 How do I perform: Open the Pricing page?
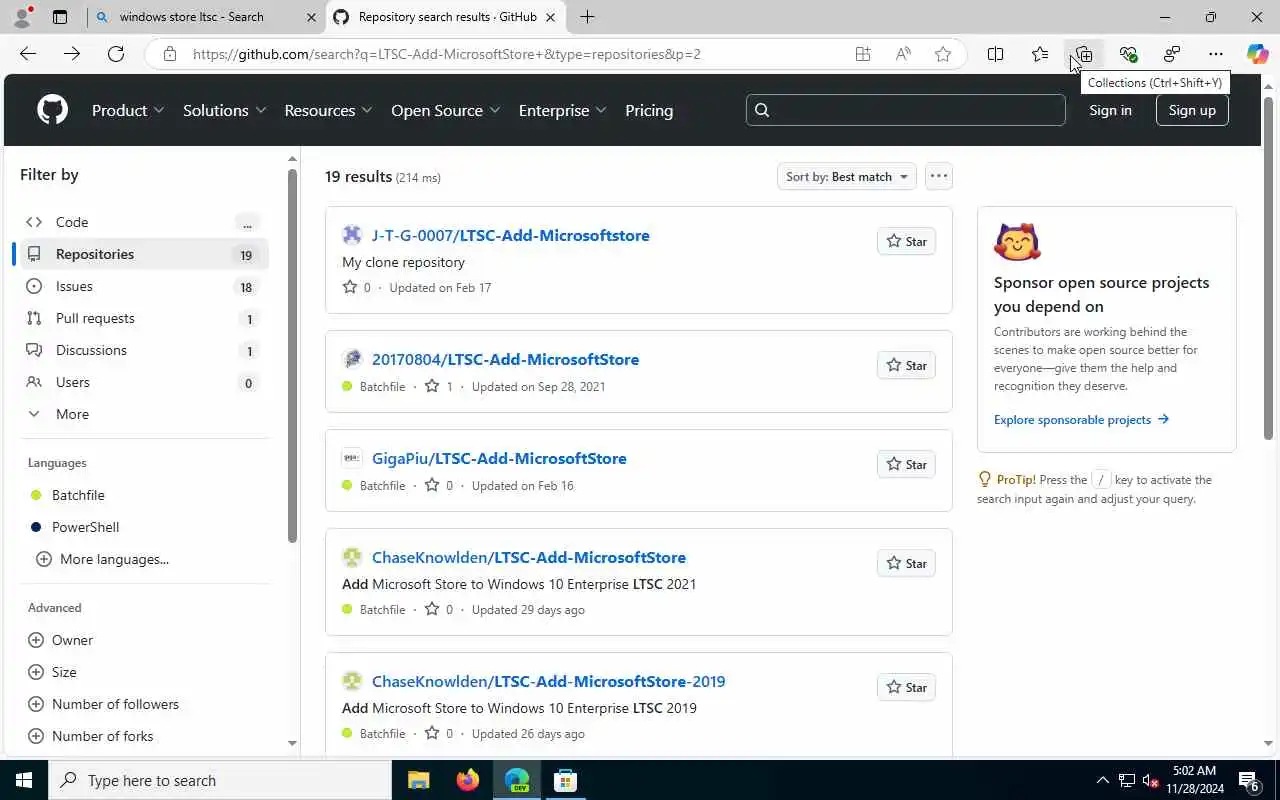click(x=649, y=110)
